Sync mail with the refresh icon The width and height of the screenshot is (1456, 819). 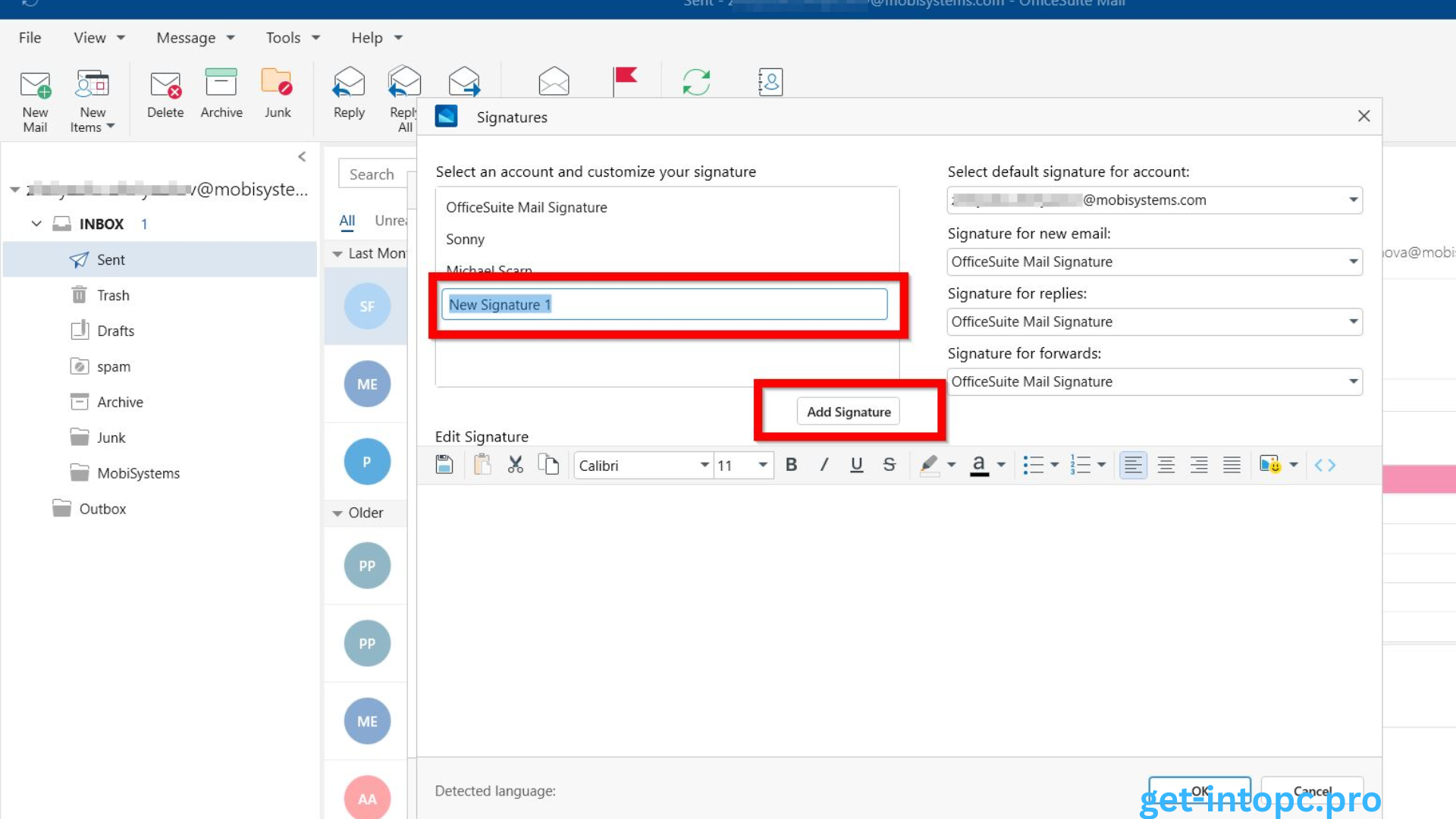[696, 81]
